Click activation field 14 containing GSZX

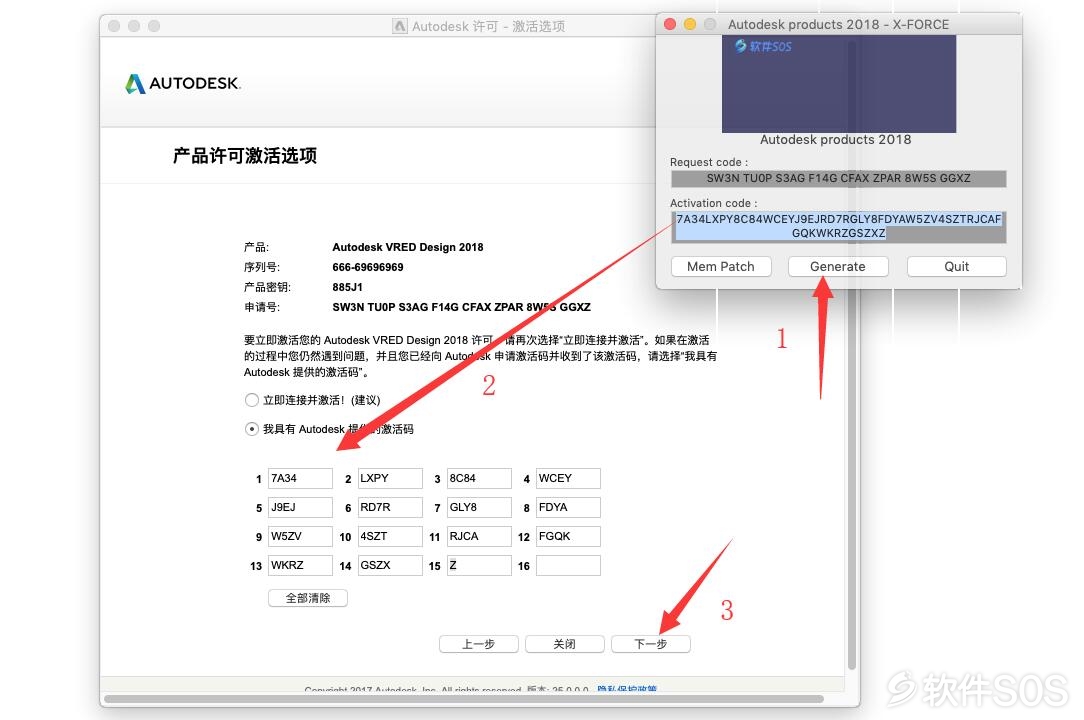click(x=390, y=565)
